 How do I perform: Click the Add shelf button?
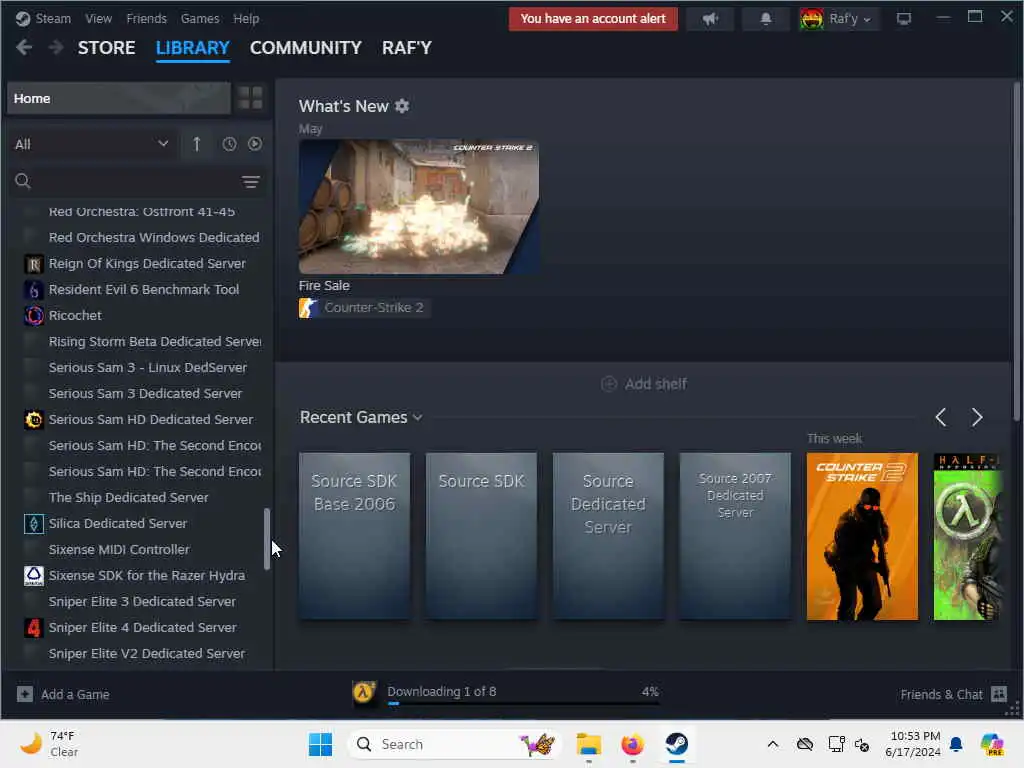[644, 384]
